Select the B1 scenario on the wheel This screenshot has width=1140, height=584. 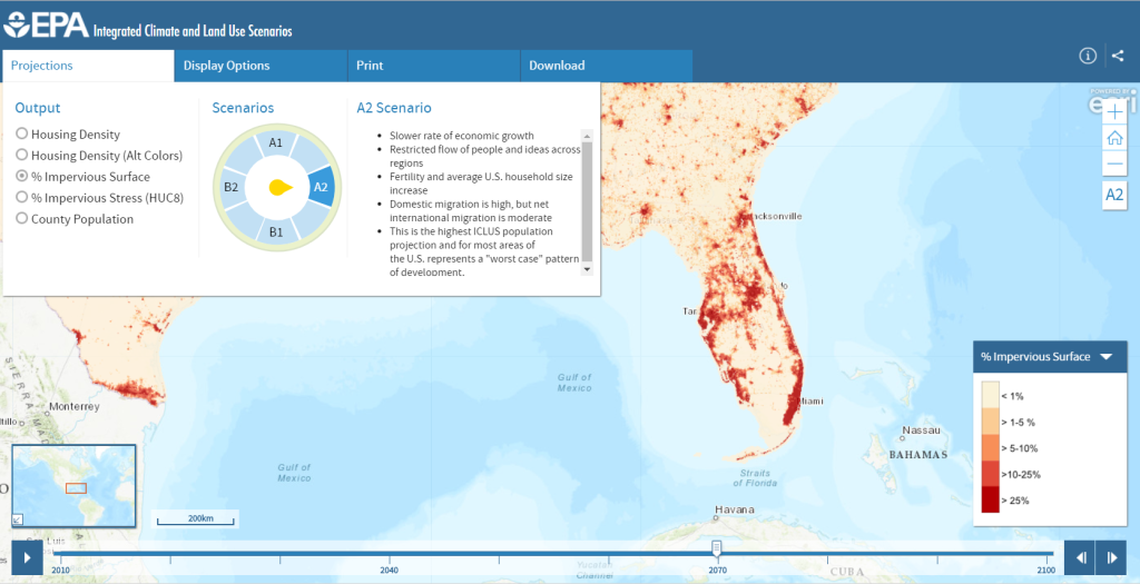(x=275, y=233)
